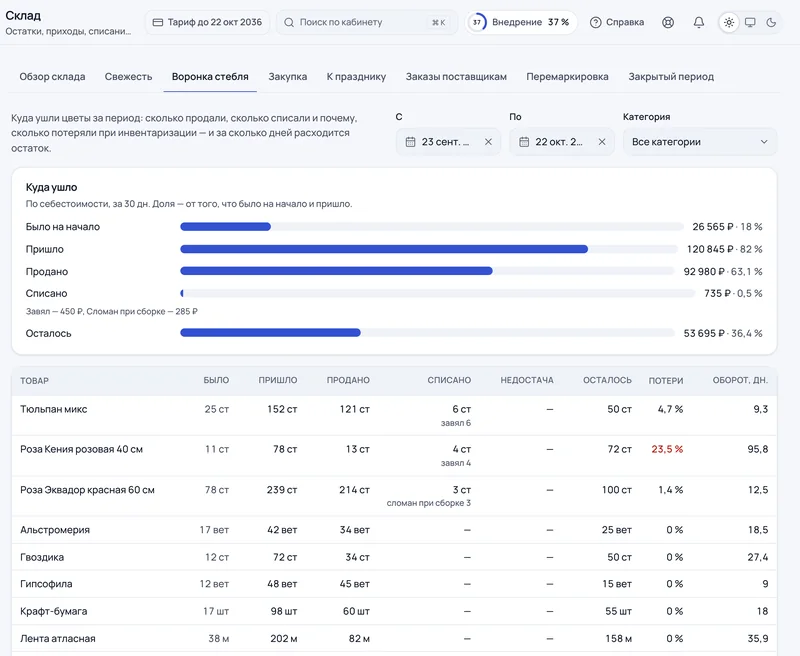
Task: Click the red 23,5 % loss value
Action: pyautogui.click(x=667, y=449)
